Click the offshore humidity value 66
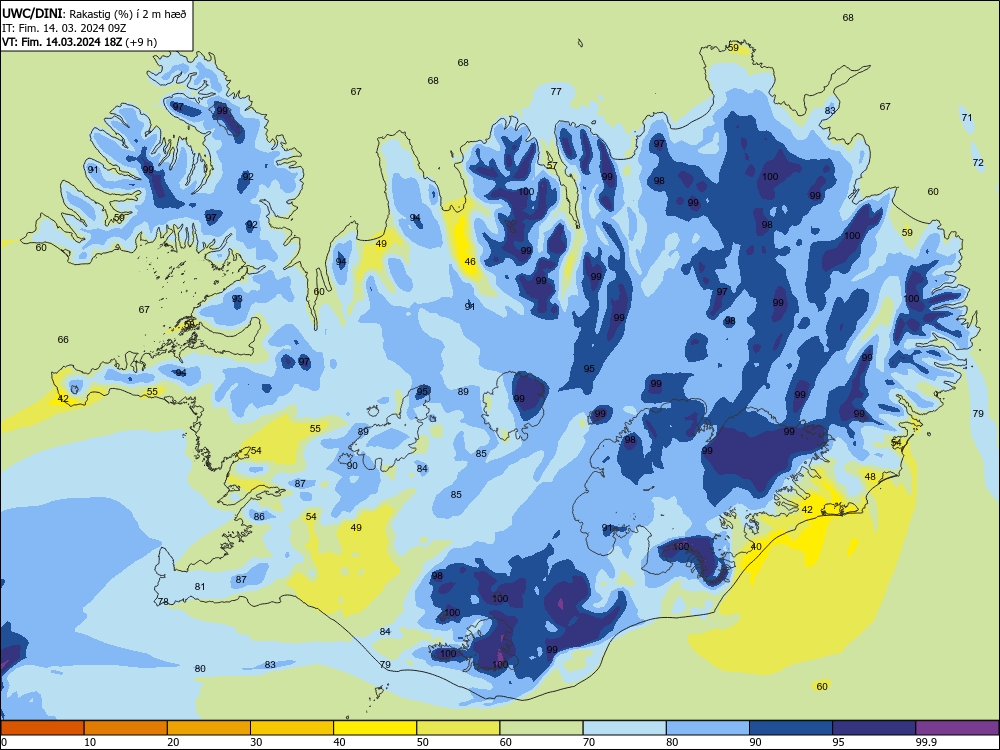 (x=63, y=339)
